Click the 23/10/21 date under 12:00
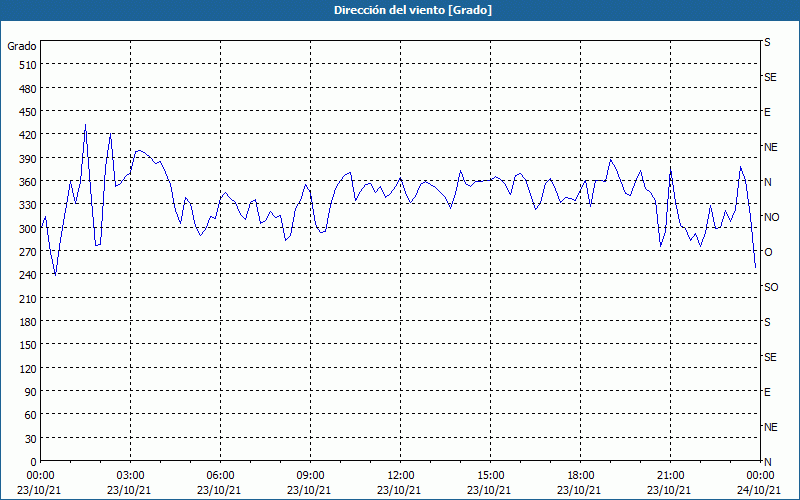The width and height of the screenshot is (800, 500). point(399,490)
